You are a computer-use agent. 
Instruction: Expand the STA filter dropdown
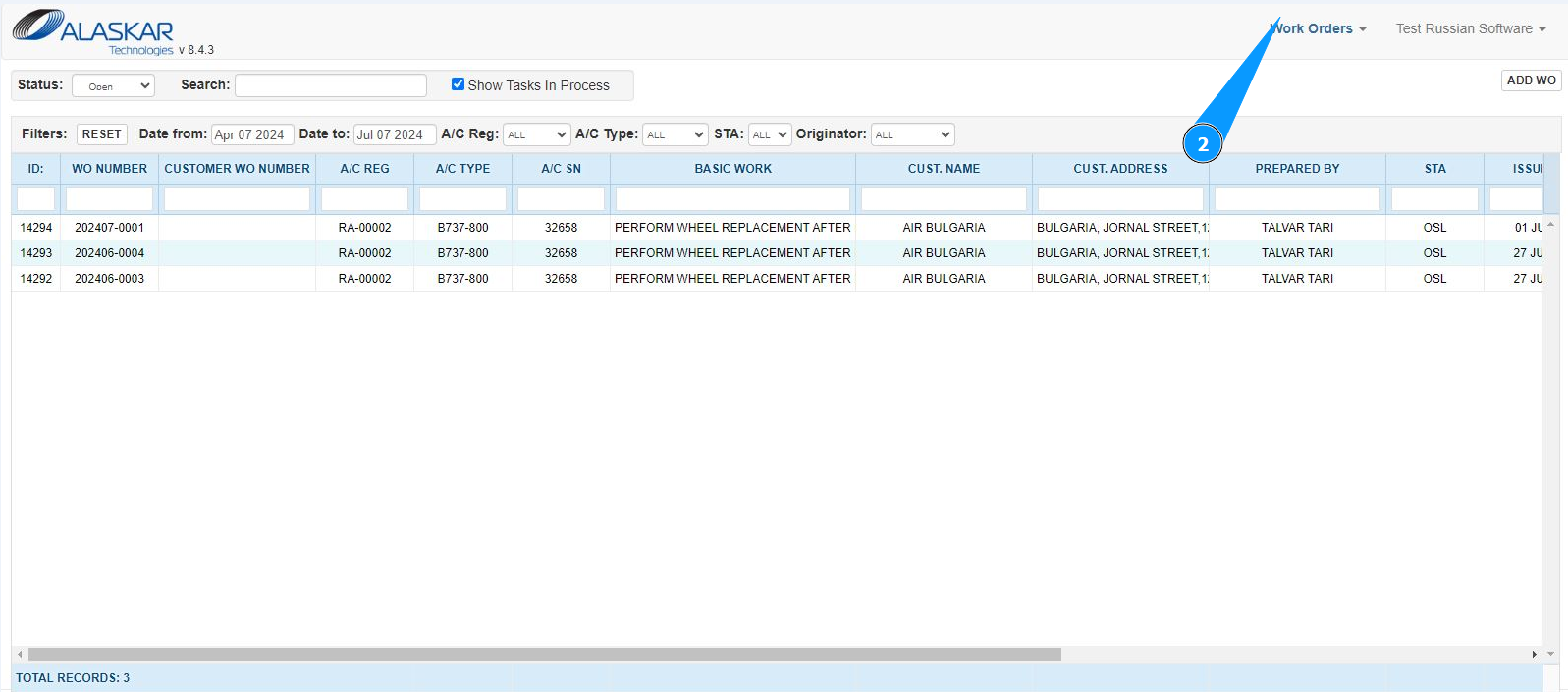pyautogui.click(x=770, y=134)
